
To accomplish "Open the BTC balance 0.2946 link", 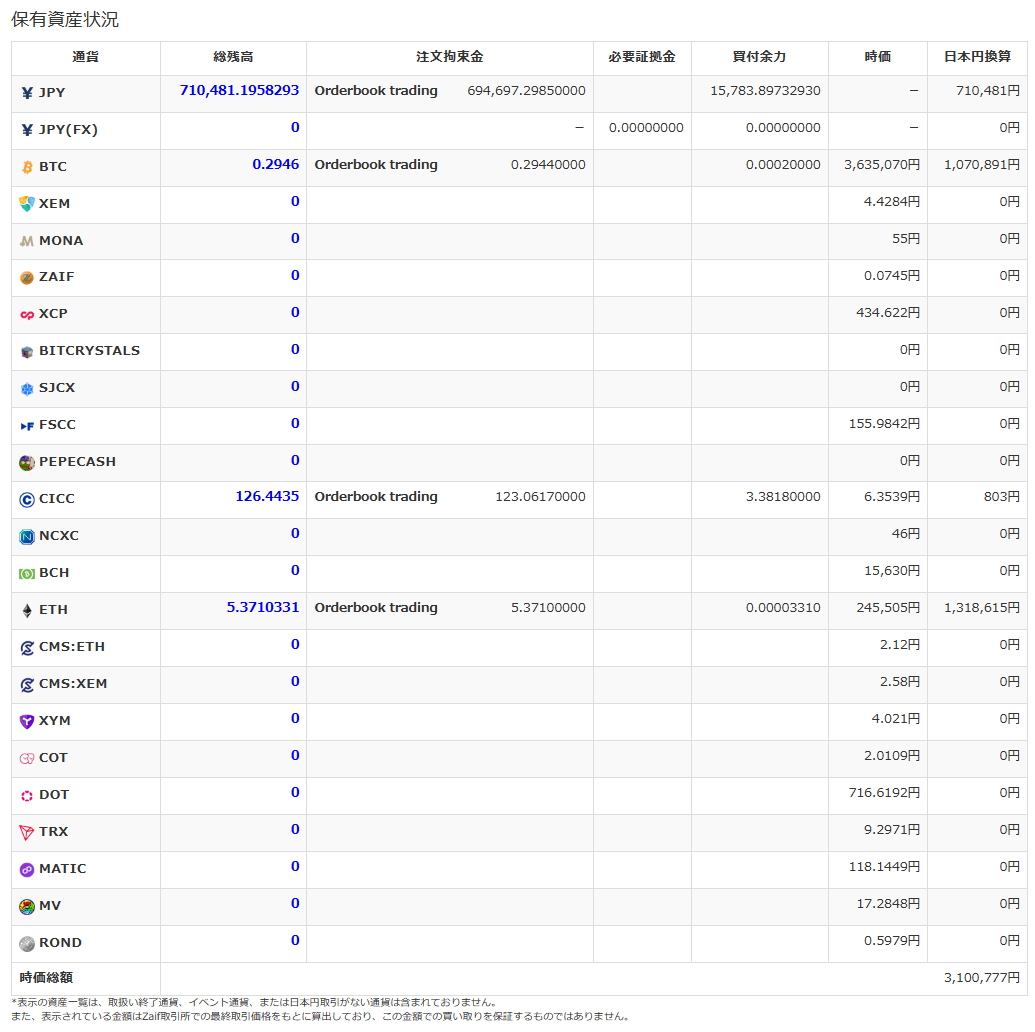I will 275,164.
